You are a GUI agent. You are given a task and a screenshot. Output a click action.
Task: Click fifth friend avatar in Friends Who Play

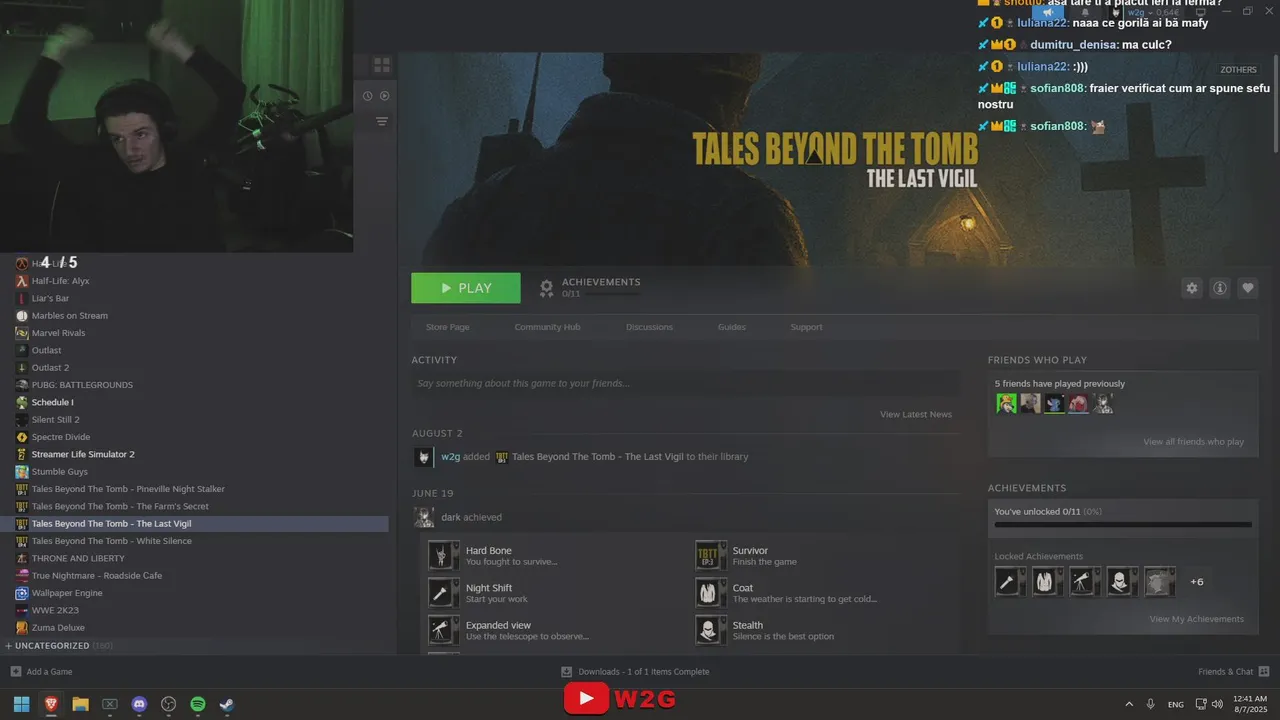(x=1103, y=403)
